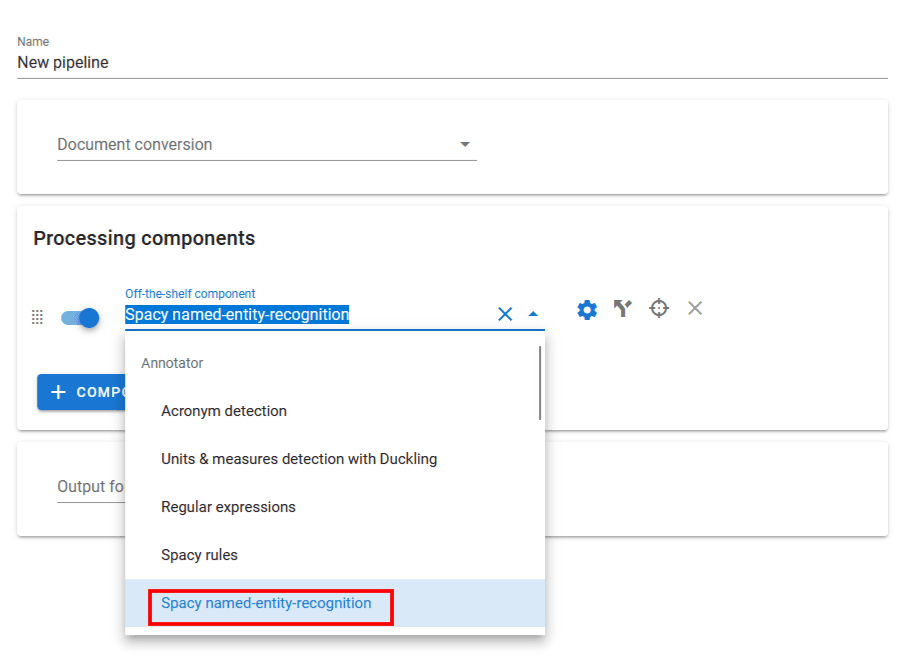902x667 pixels.
Task: Click the branch/fork icon beside the gear
Action: click(623, 309)
